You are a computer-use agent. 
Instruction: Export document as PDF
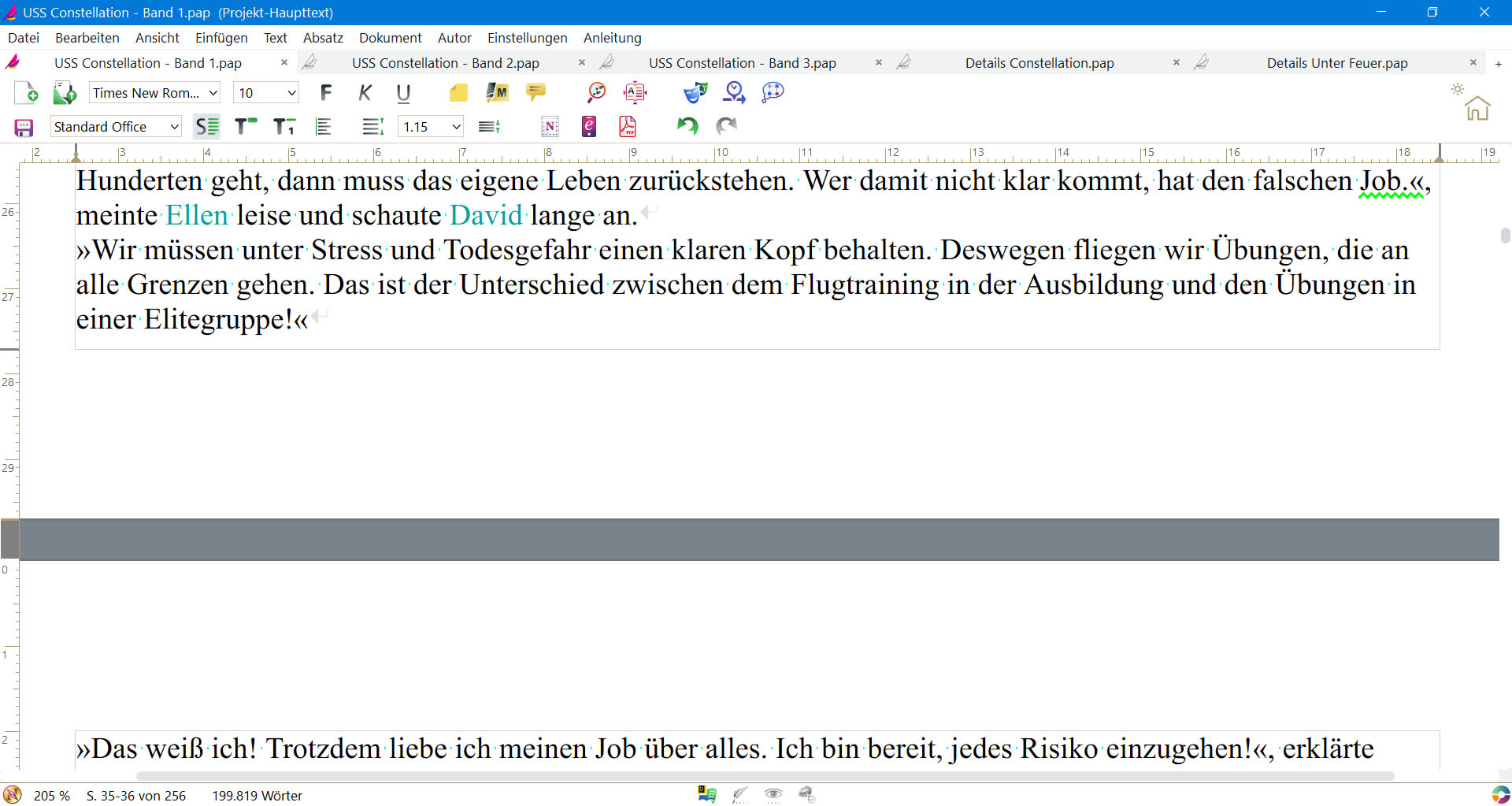pos(628,127)
